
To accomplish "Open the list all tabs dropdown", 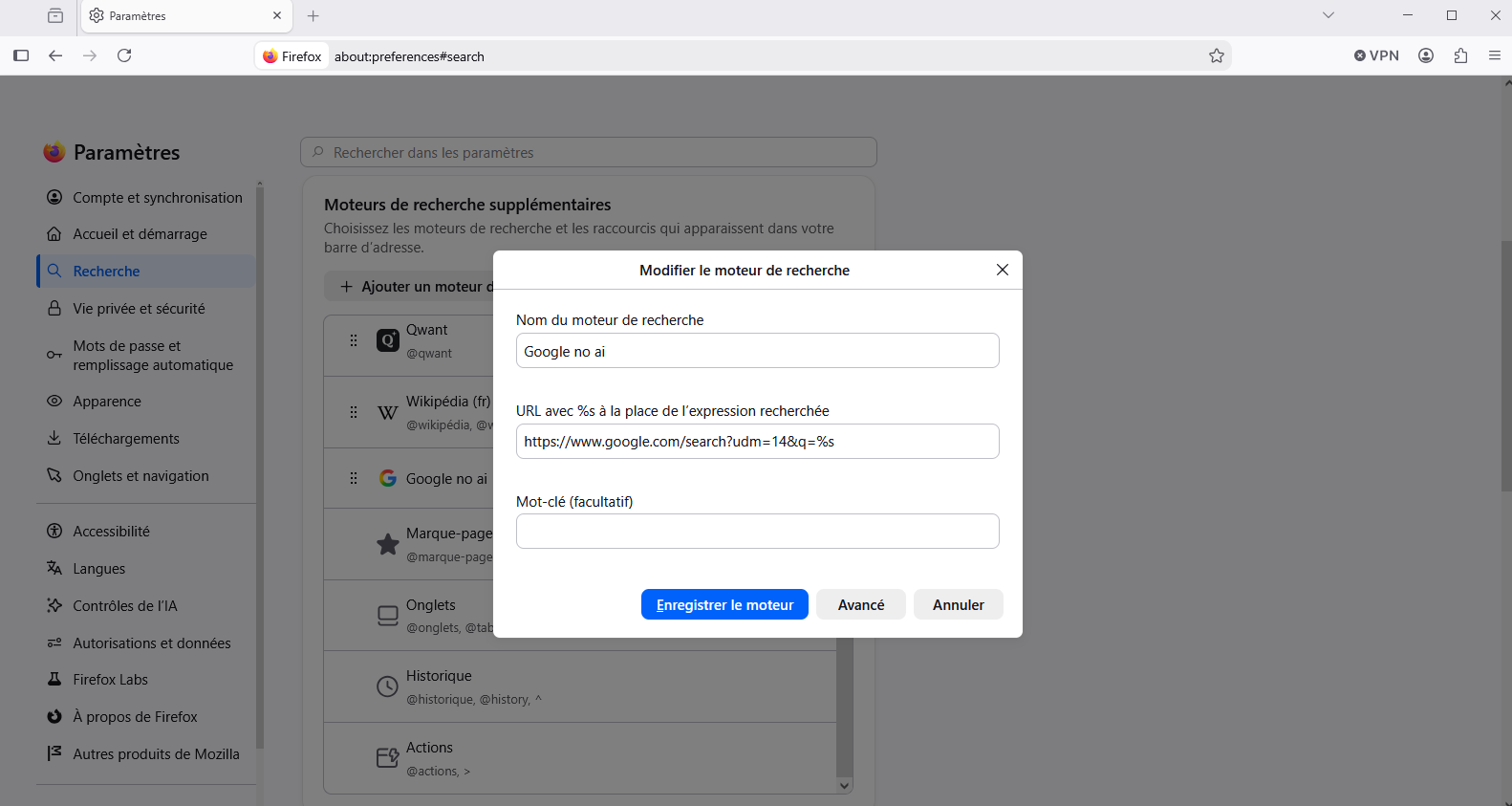I will (1328, 15).
